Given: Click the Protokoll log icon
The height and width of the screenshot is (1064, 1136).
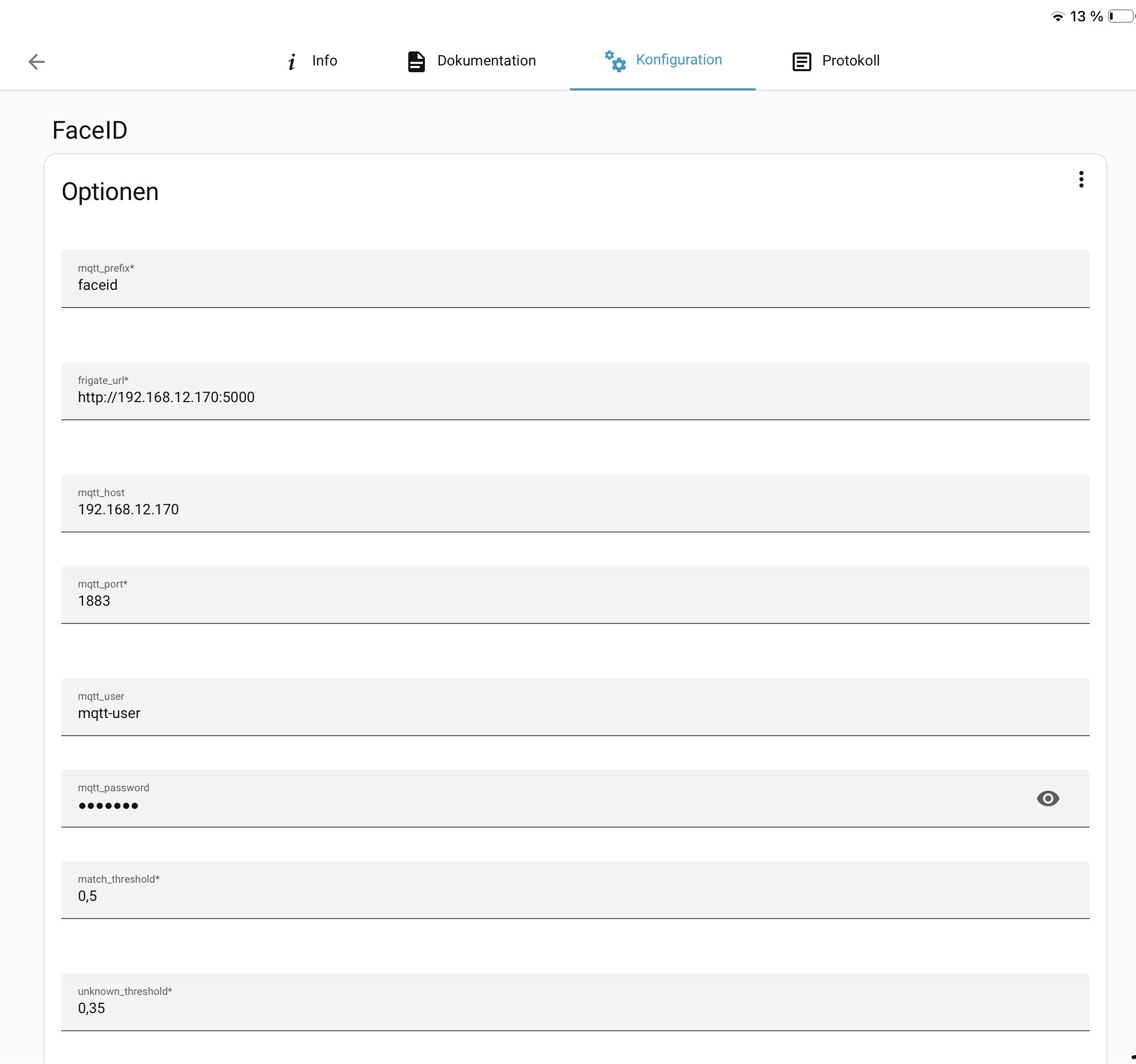Looking at the screenshot, I should (801, 61).
